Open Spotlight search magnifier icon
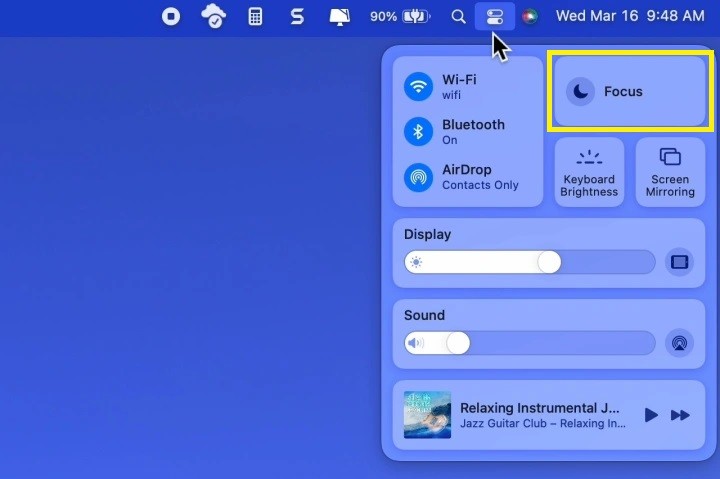720x479 pixels. pos(458,17)
